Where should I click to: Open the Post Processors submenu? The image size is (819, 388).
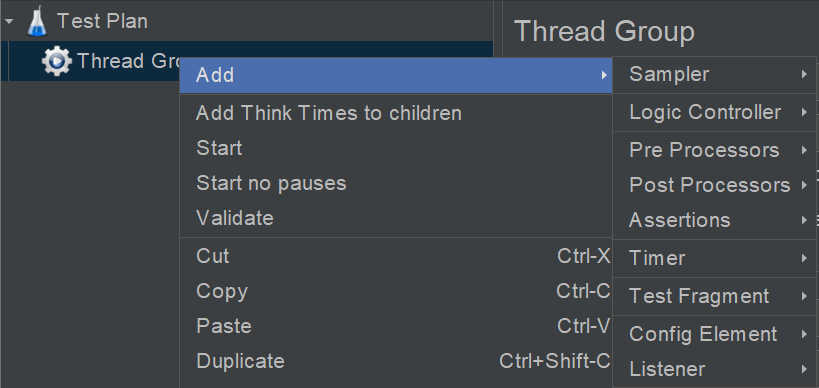pos(715,185)
